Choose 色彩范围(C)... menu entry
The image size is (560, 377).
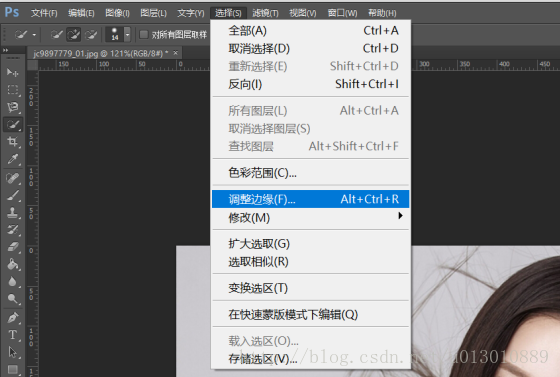tap(311, 173)
